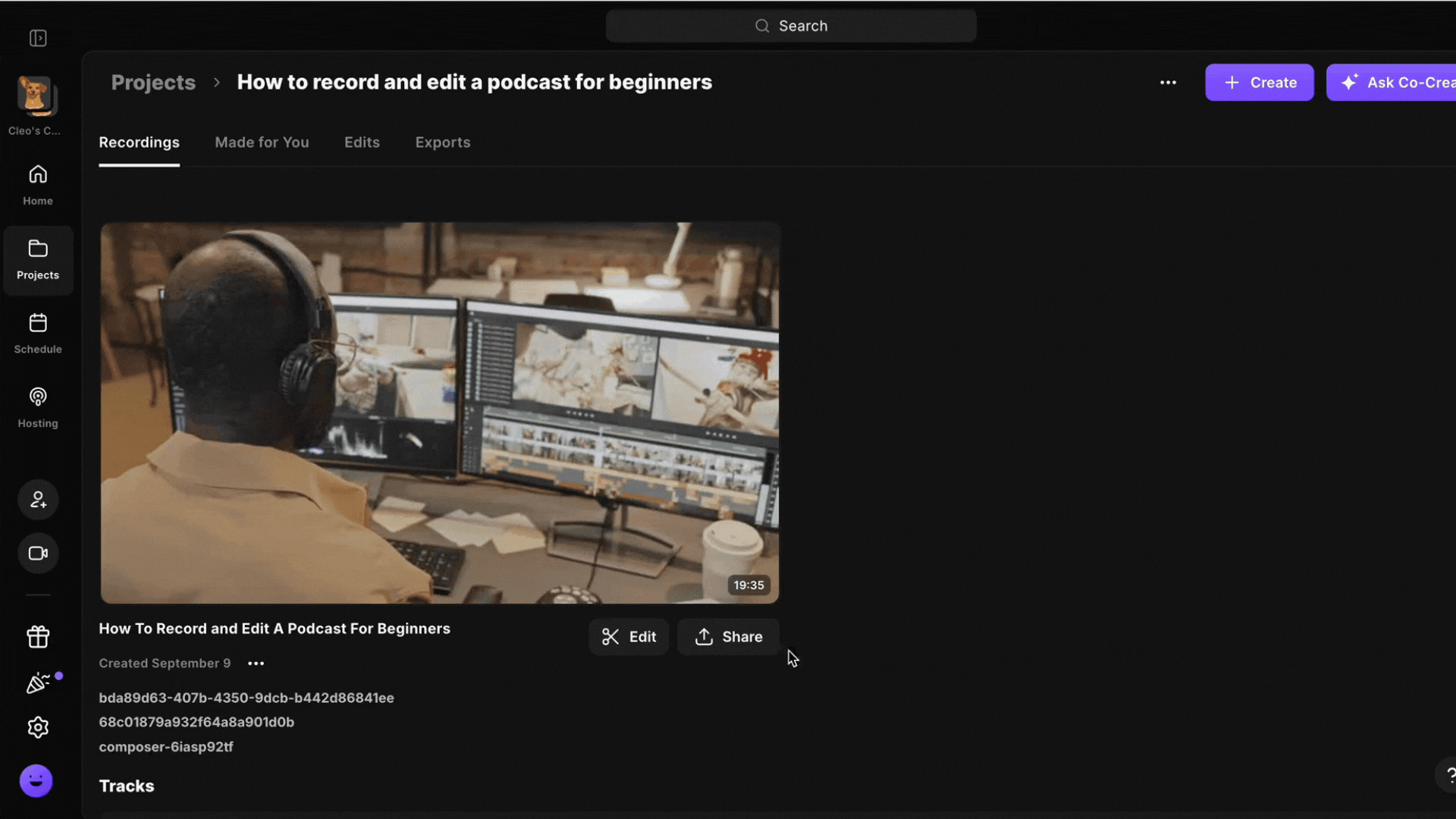
Task: Click the Search input field
Action: point(790,26)
